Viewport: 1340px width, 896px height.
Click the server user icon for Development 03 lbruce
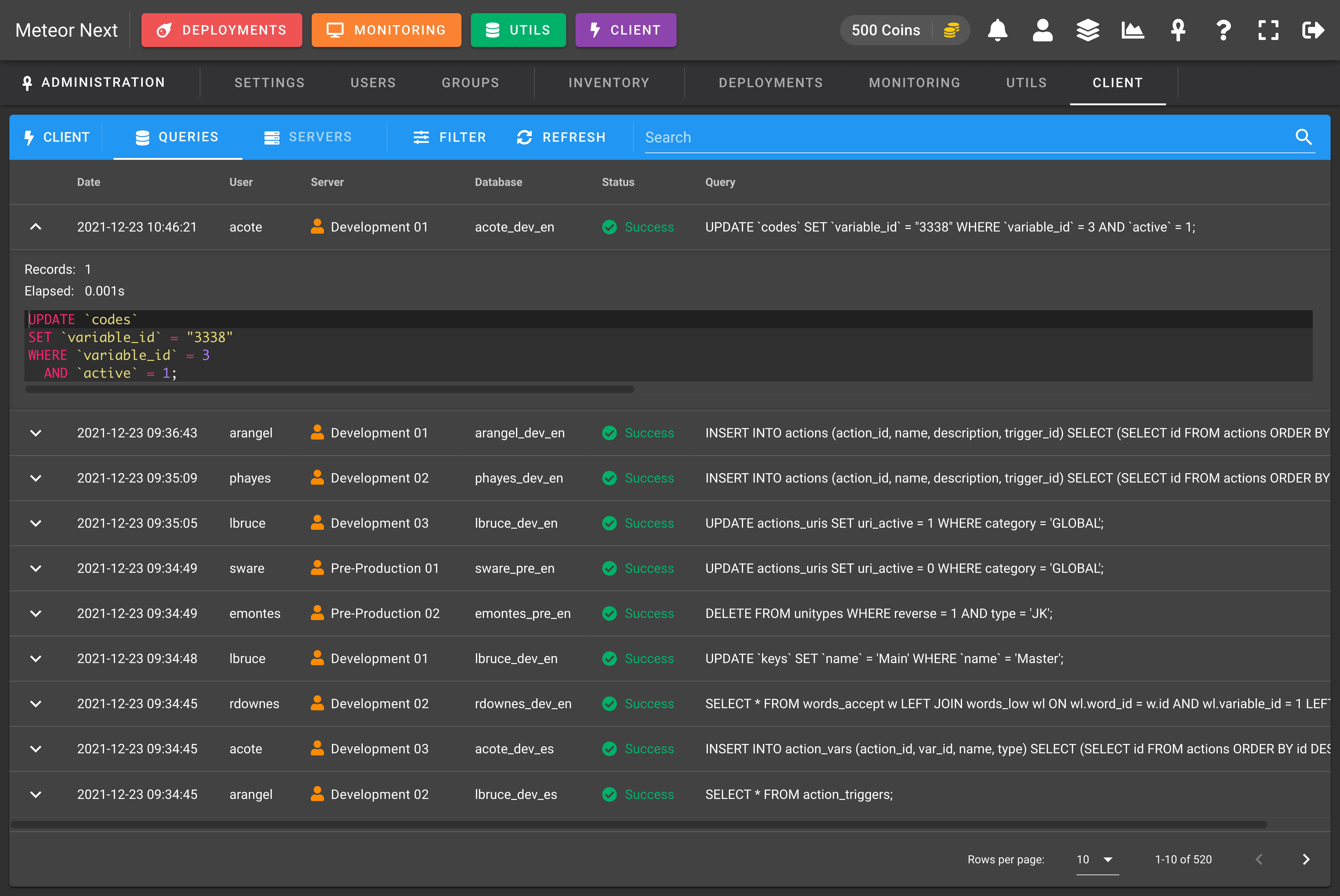click(x=317, y=523)
